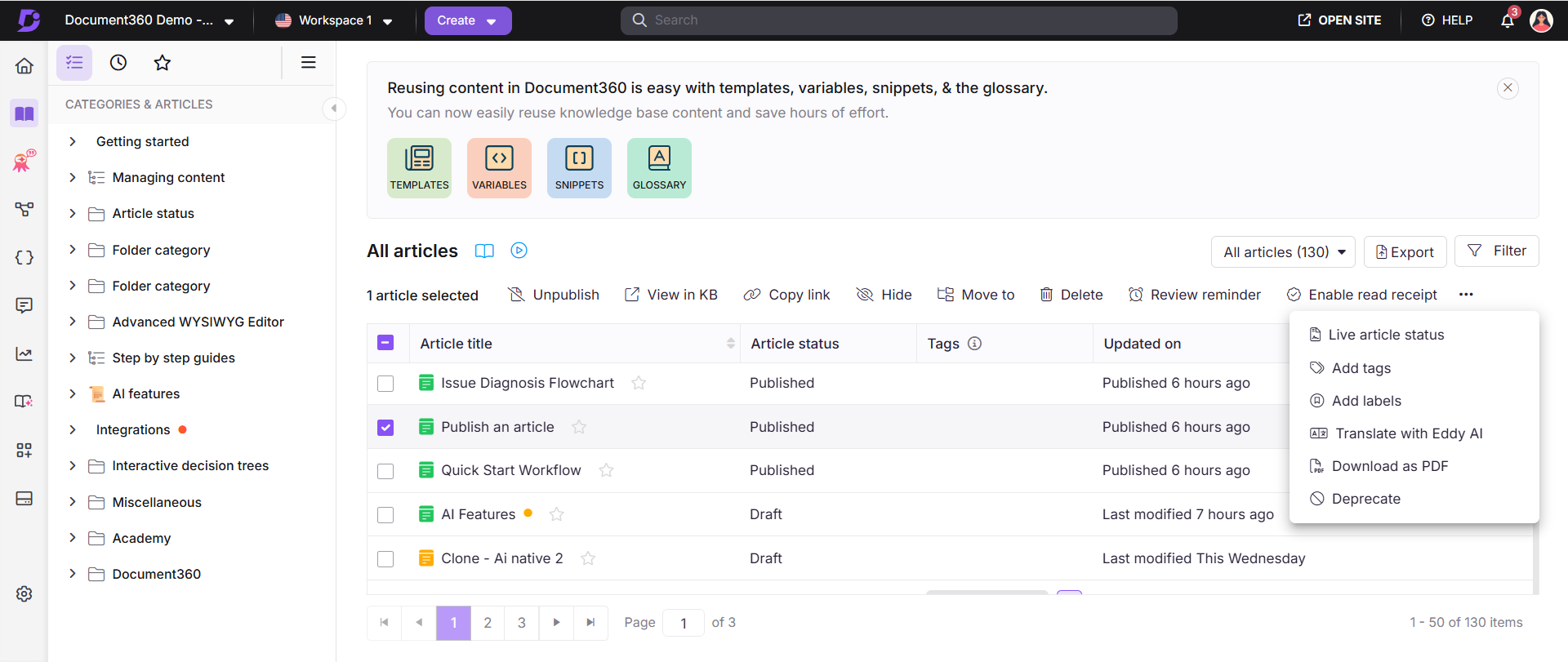The height and width of the screenshot is (662, 1568).
Task: Dismiss the reusing content banner
Action: pos(1508,87)
